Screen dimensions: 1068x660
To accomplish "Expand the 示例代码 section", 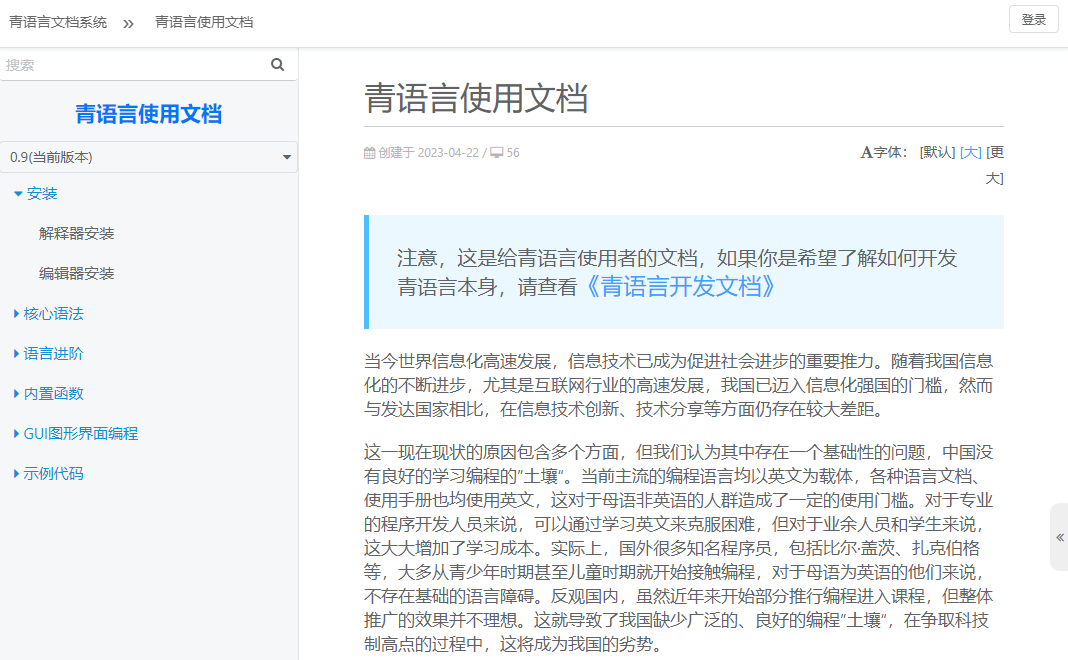I will tap(48, 474).
